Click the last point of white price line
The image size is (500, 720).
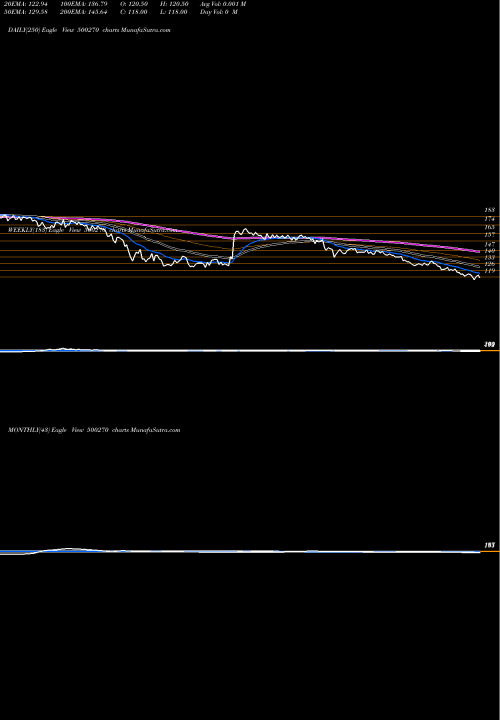(x=480, y=277)
